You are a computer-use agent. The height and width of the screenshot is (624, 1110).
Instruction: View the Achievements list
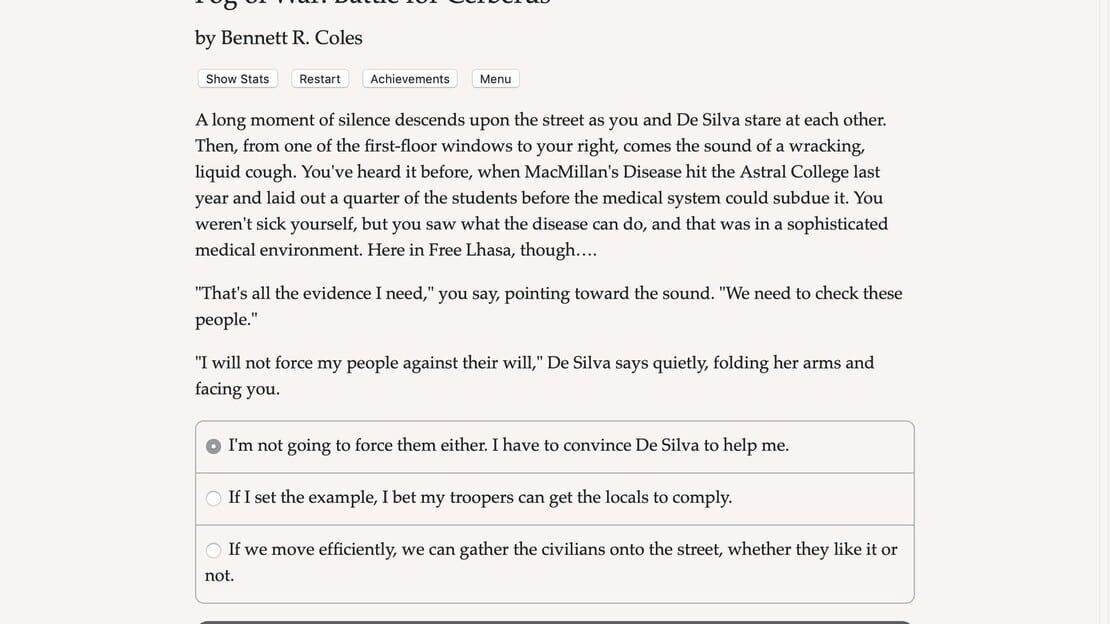(x=410, y=79)
